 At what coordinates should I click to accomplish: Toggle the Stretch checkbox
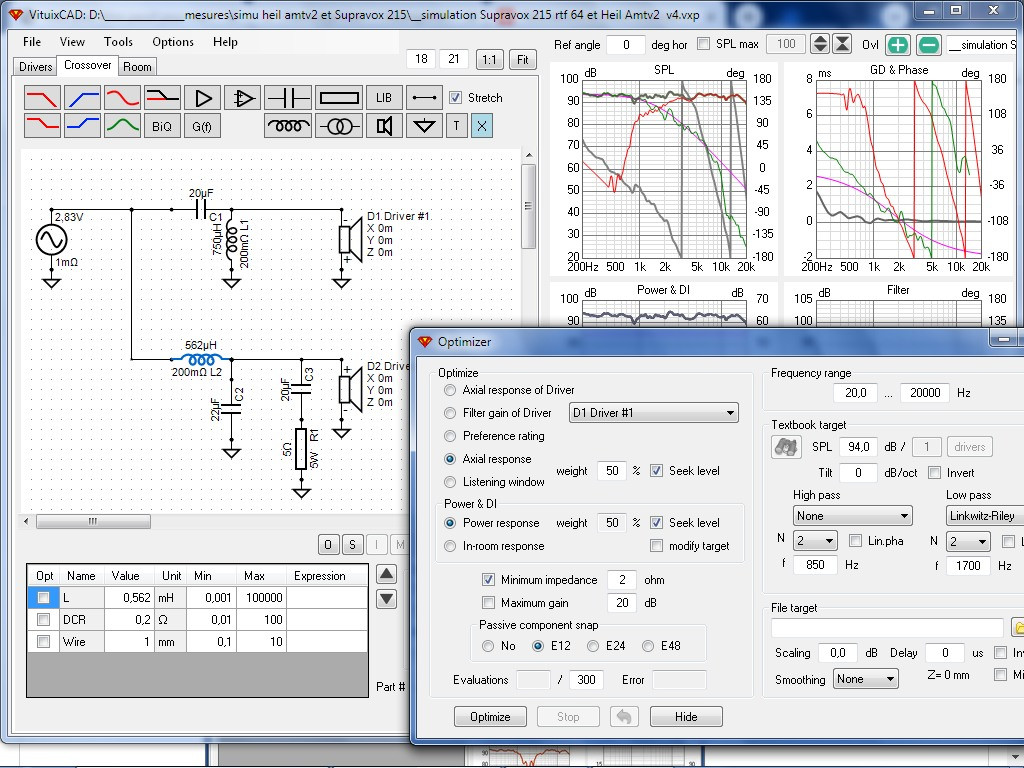456,98
